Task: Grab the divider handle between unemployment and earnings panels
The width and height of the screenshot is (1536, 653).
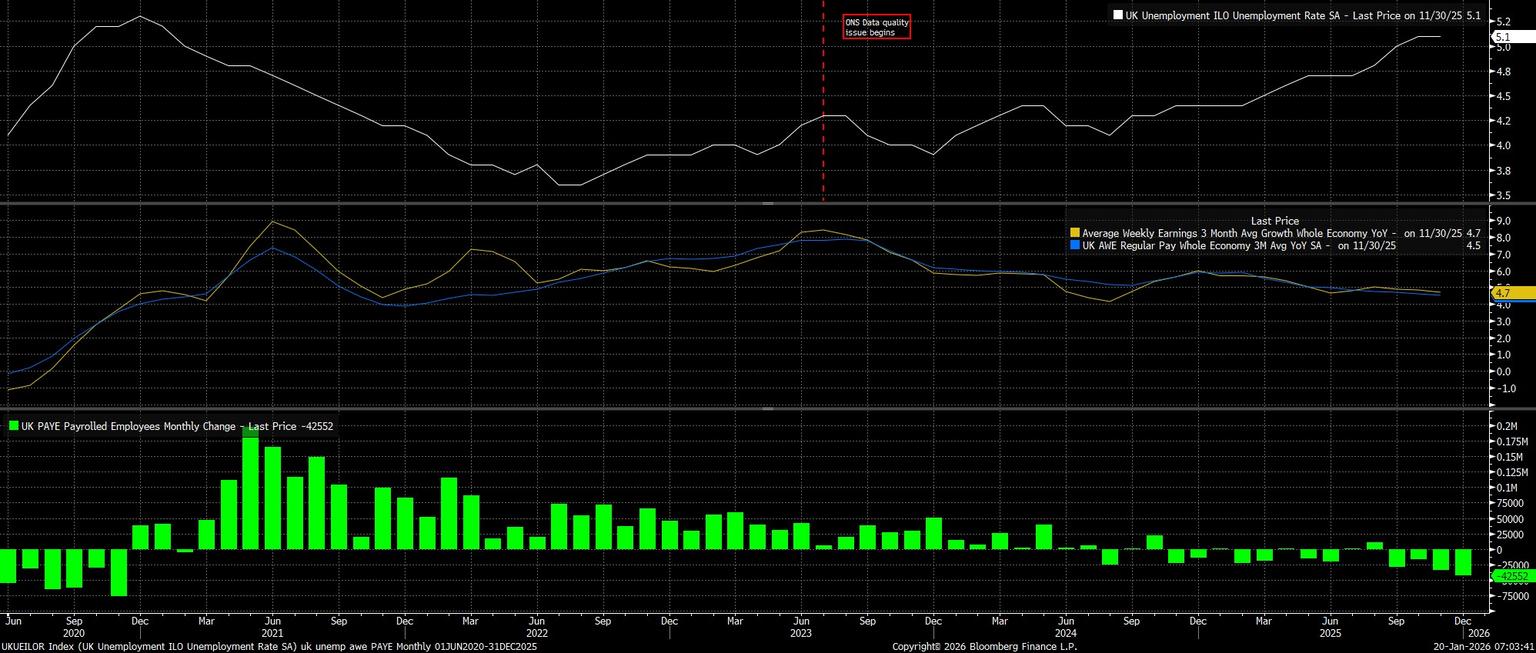Action: click(x=768, y=203)
